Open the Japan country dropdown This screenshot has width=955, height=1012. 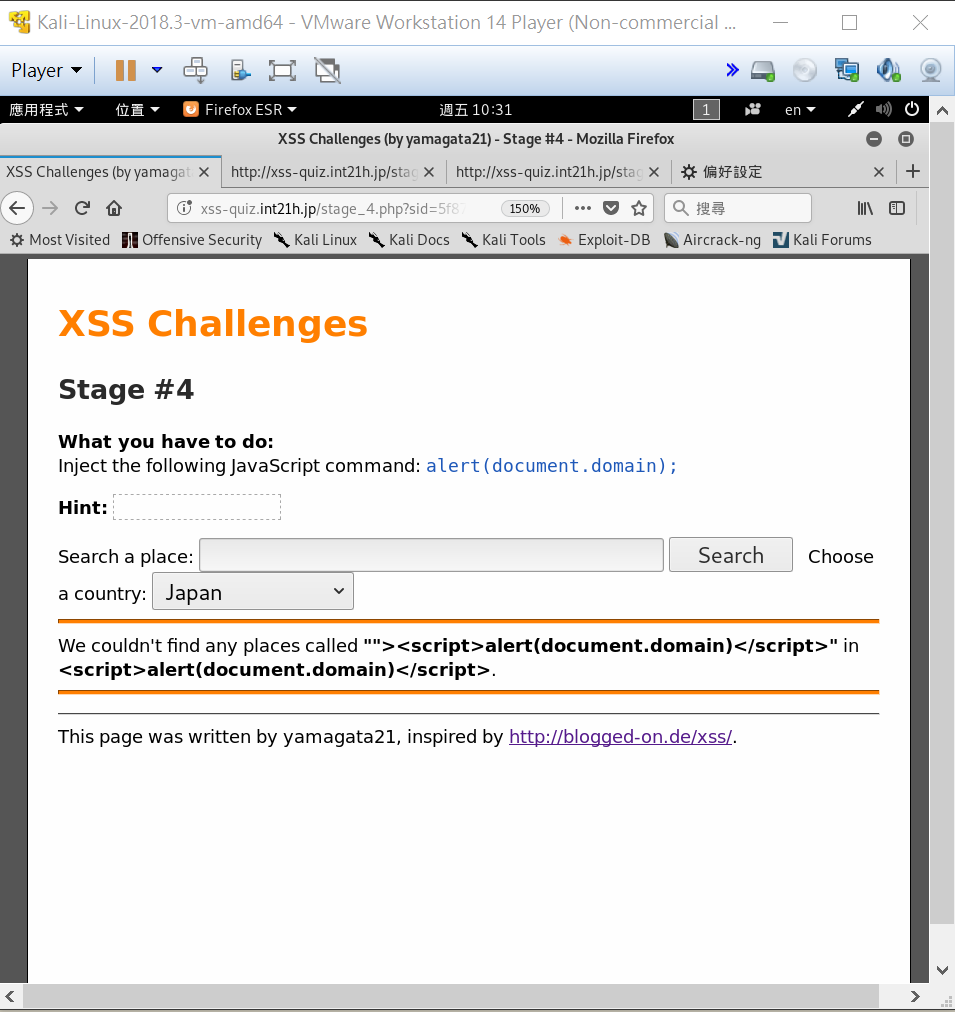(252, 591)
